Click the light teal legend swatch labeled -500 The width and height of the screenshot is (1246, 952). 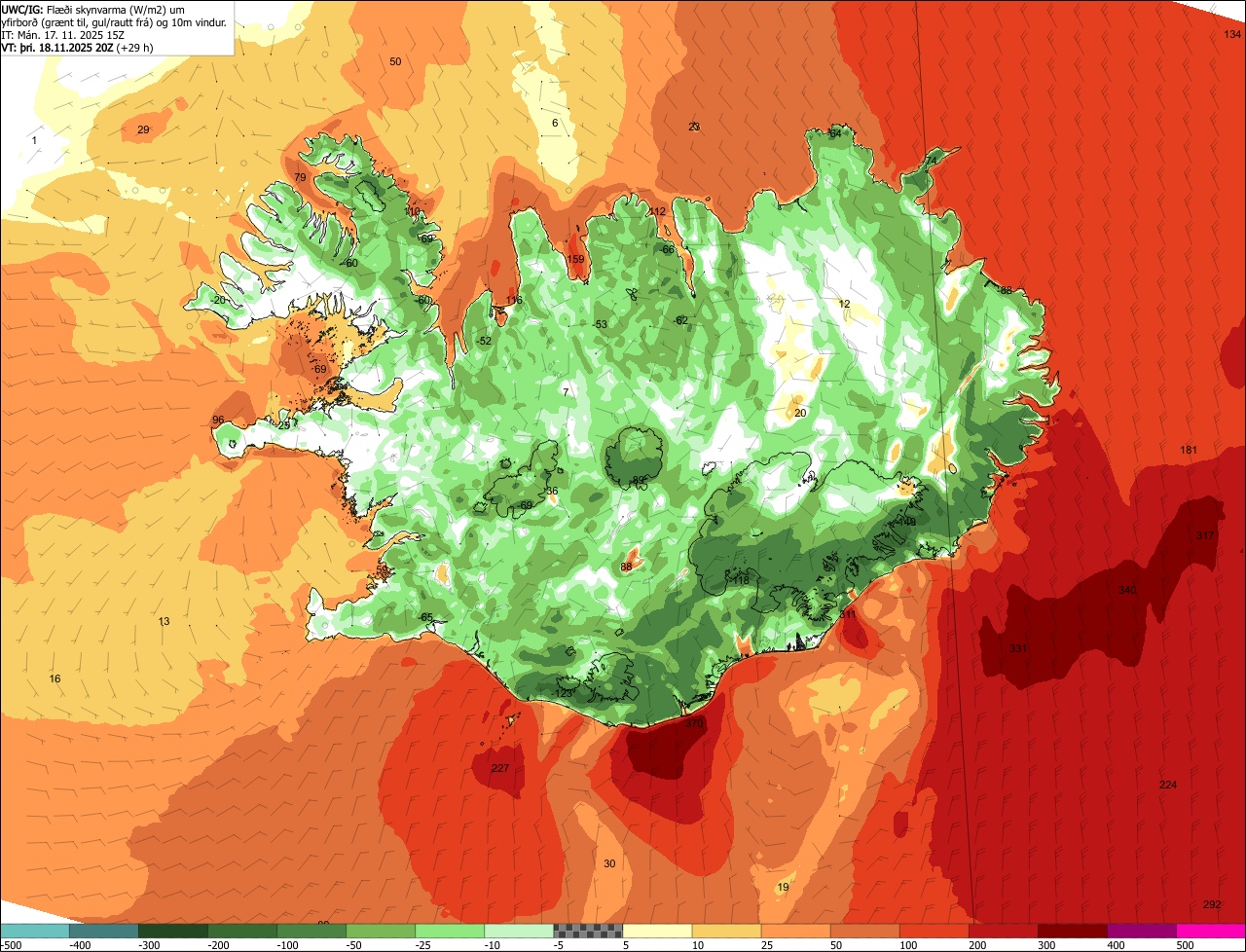pyautogui.click(x=34, y=931)
